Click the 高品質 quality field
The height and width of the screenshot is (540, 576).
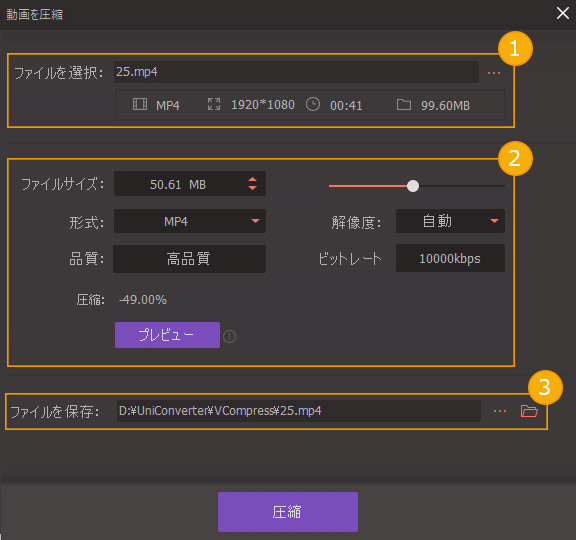(190, 259)
